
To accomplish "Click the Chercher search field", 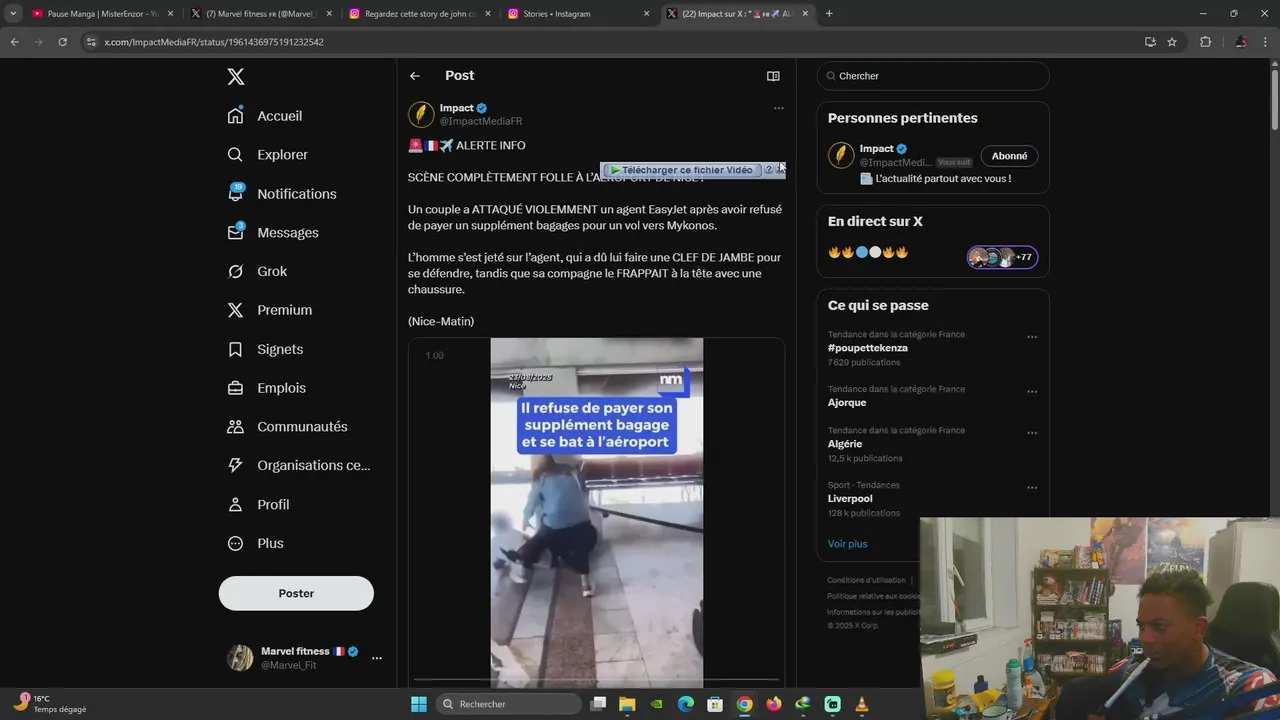I will 933,76.
